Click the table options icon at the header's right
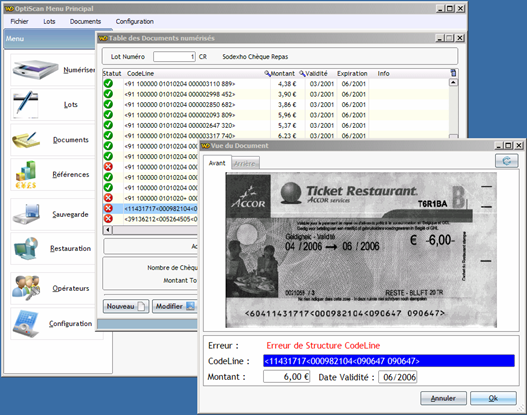 point(453,73)
